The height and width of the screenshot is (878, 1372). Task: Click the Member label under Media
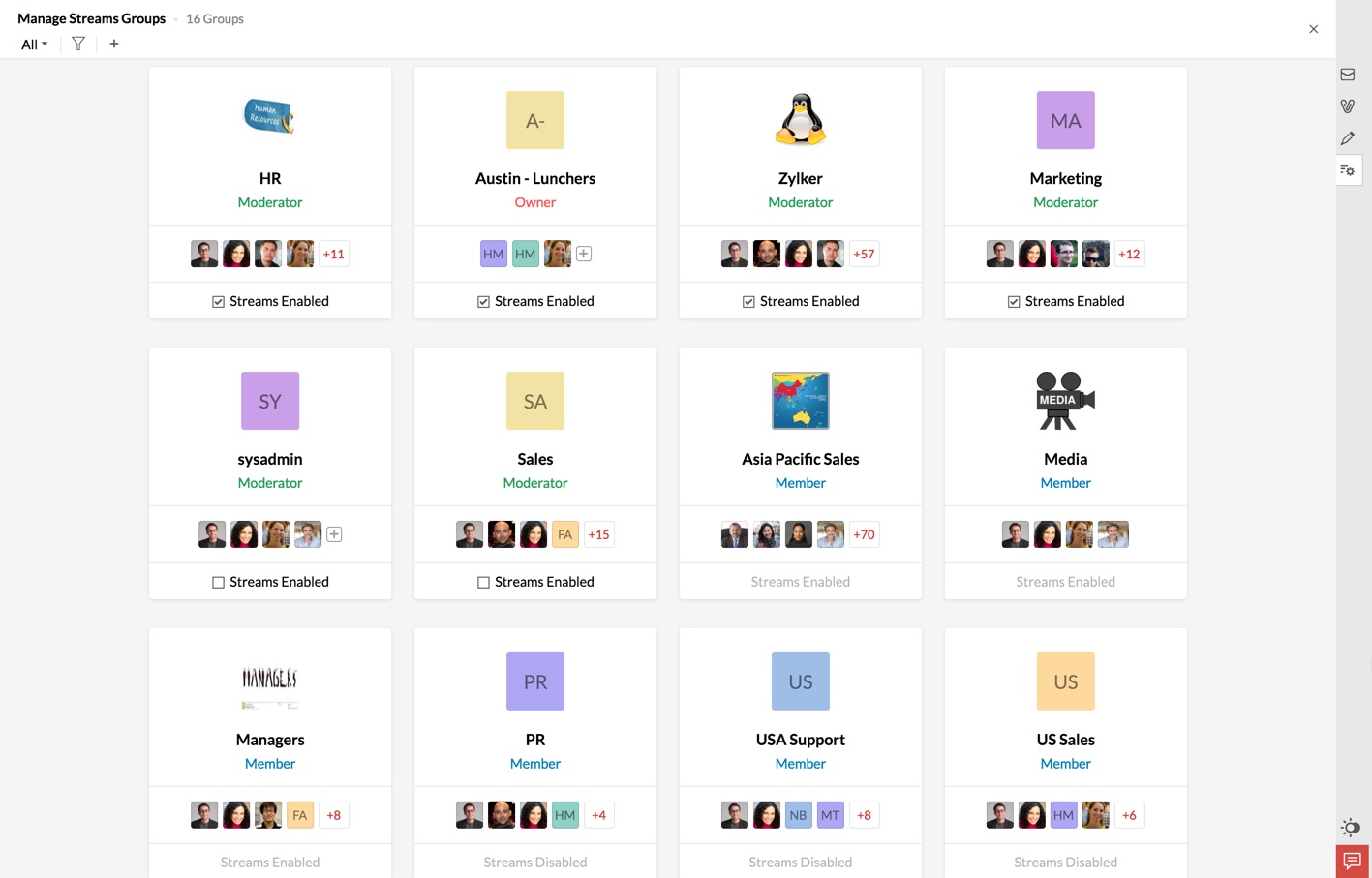(x=1066, y=483)
